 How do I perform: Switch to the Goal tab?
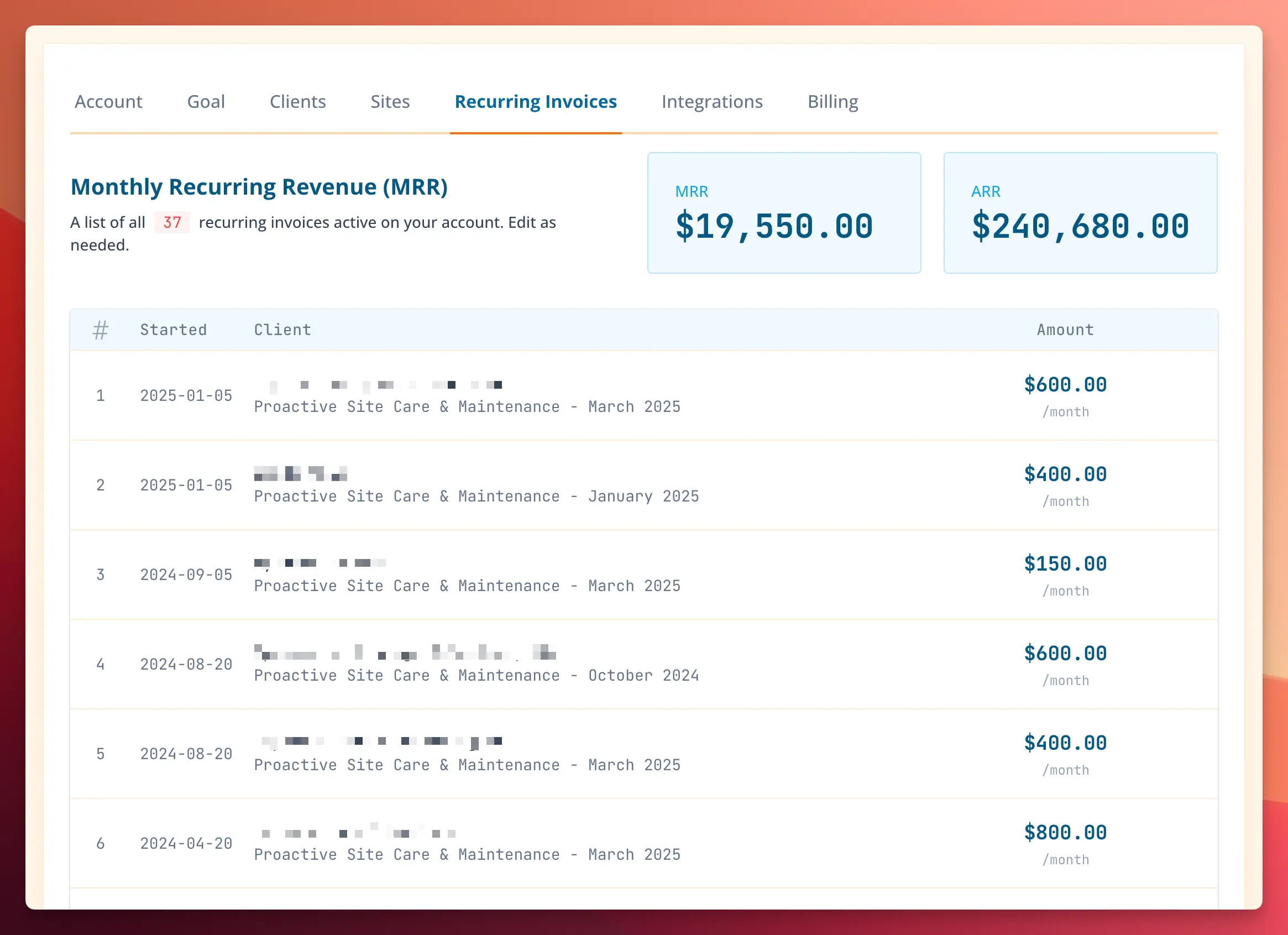206,102
